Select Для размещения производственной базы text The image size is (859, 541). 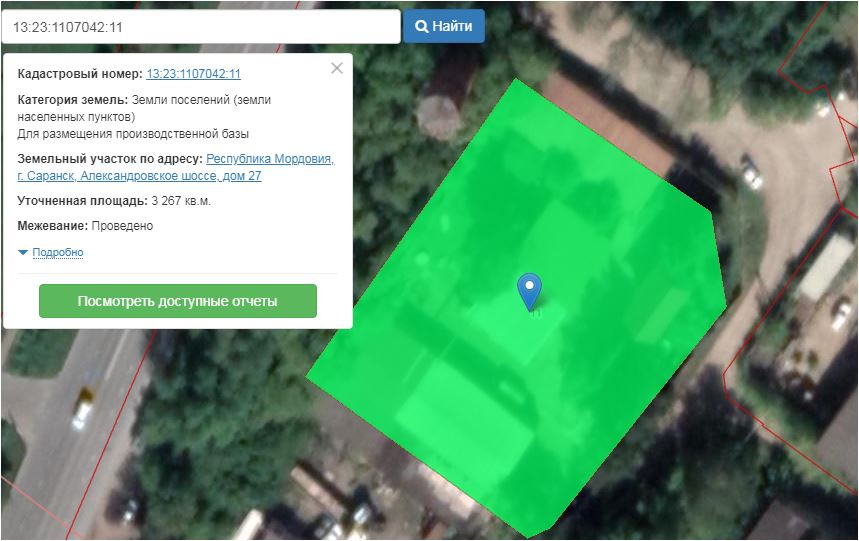click(133, 134)
